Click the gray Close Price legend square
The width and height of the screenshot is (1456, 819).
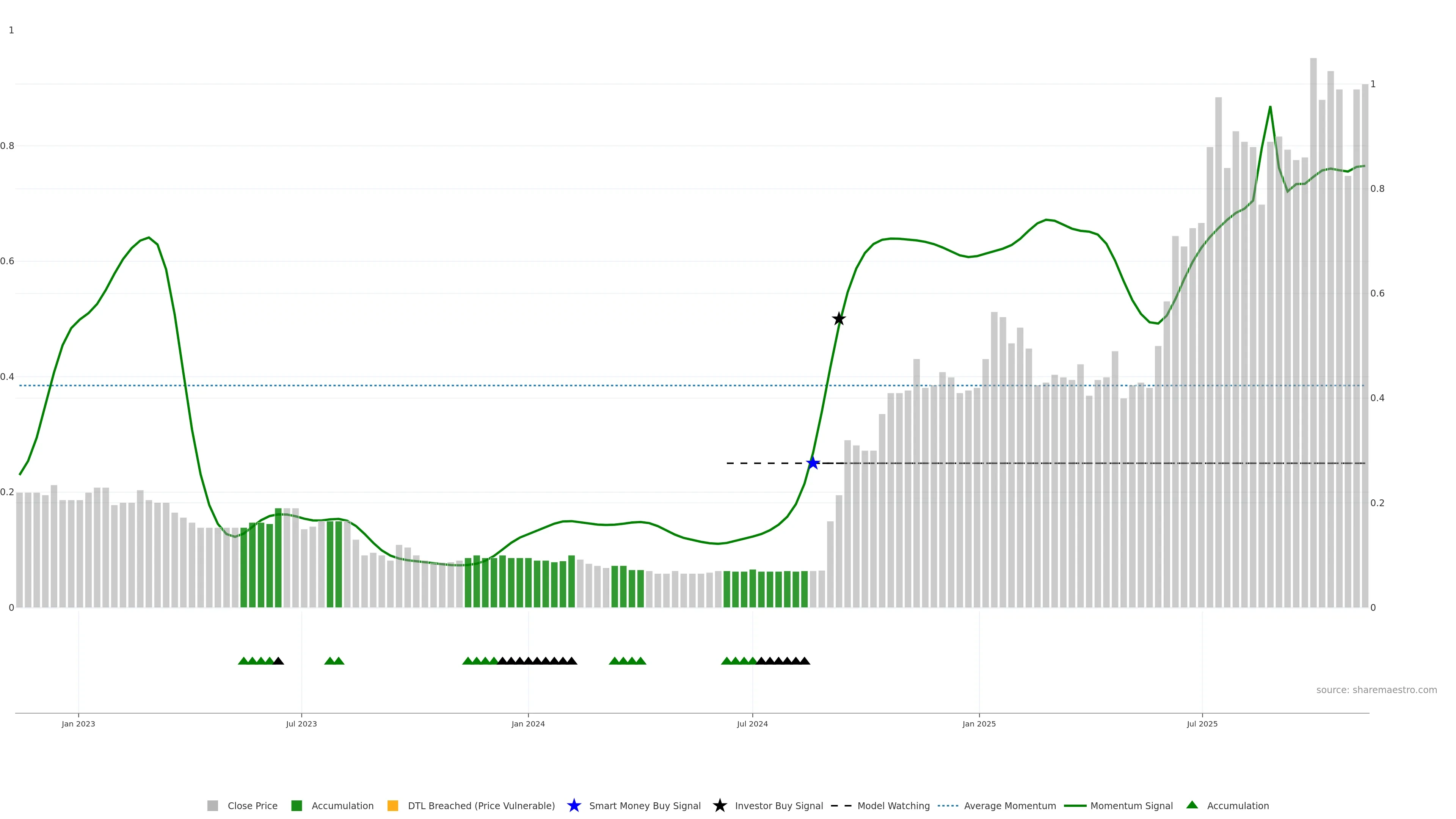(x=212, y=805)
